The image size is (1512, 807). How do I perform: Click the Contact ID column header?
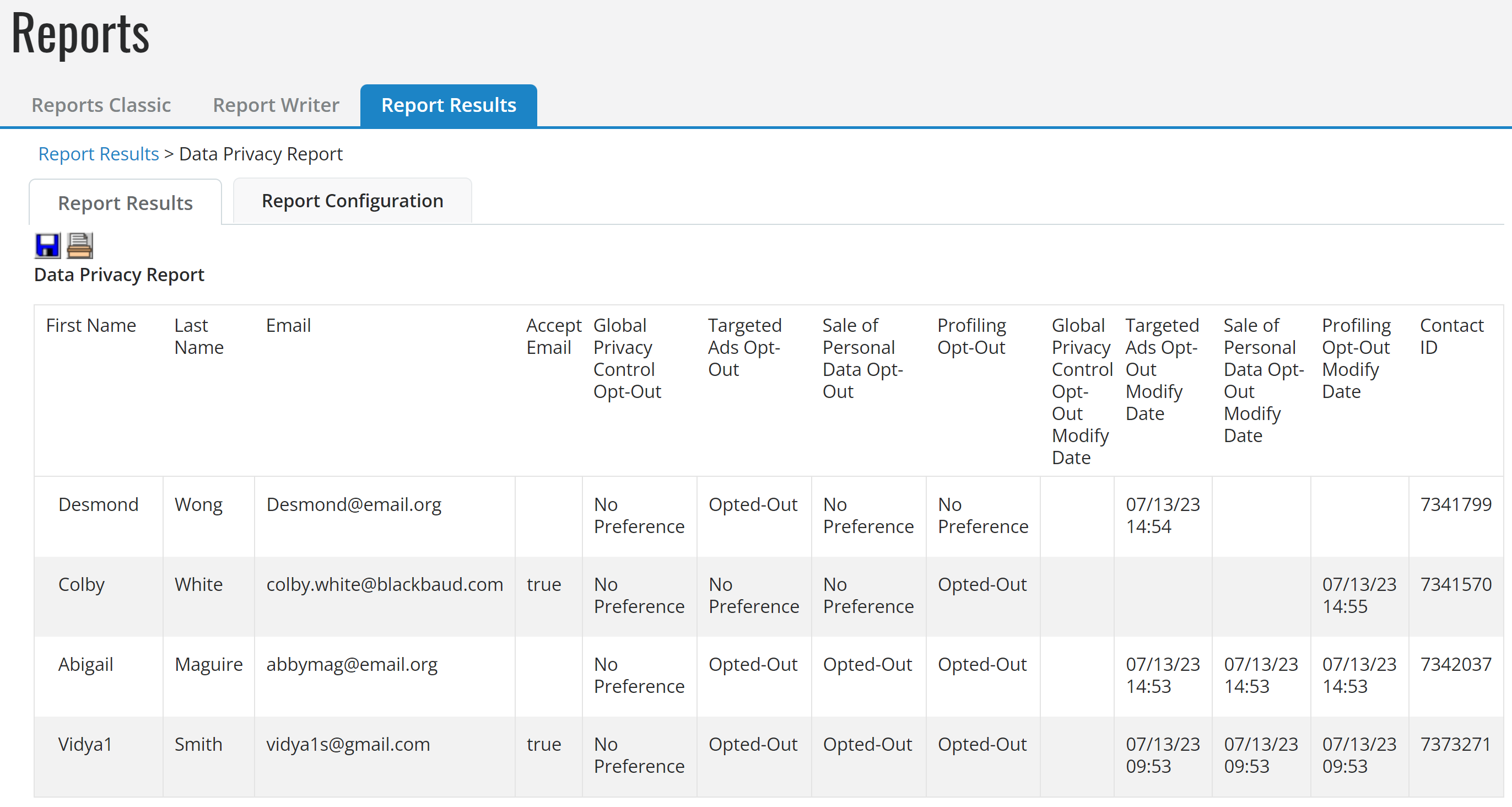click(x=1451, y=336)
